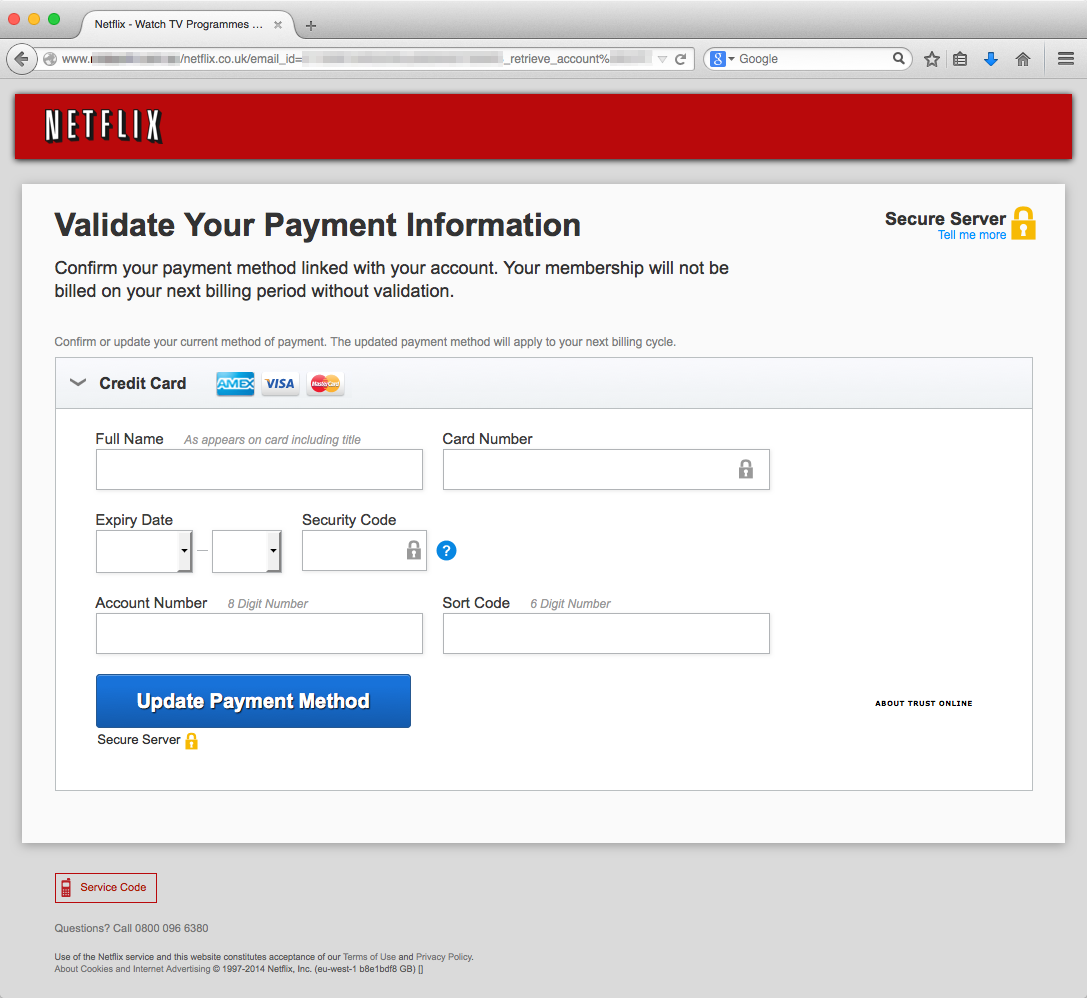
Task: Click the Card Number input field
Action: [590, 469]
